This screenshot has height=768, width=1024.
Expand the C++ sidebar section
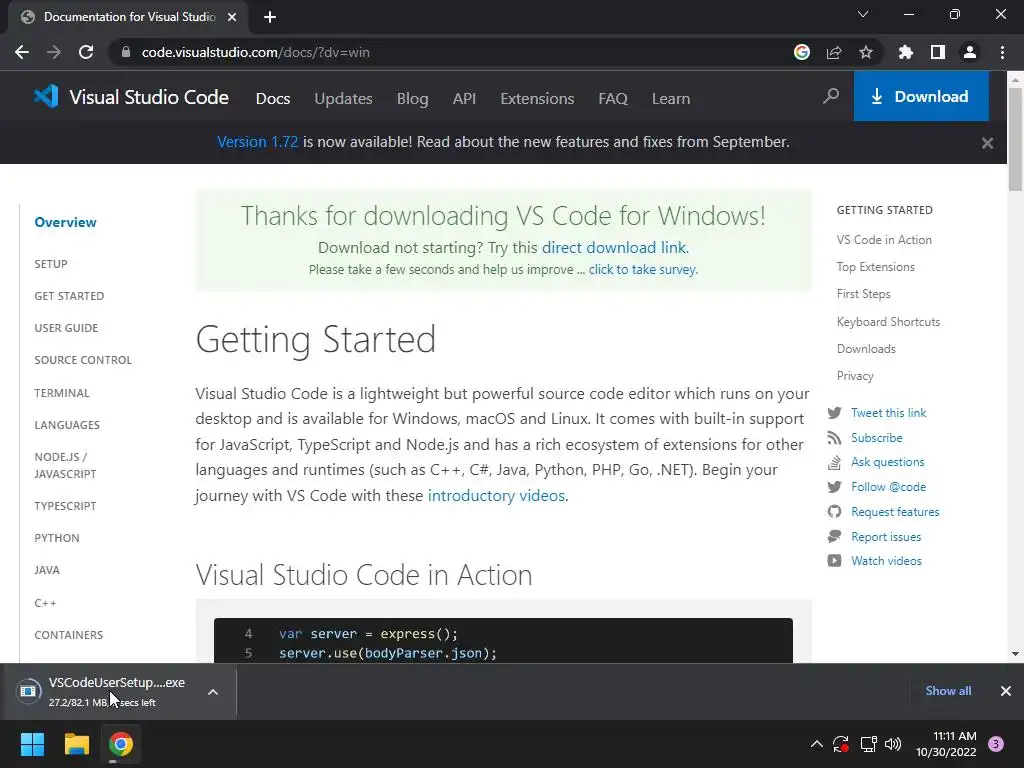tap(45, 603)
